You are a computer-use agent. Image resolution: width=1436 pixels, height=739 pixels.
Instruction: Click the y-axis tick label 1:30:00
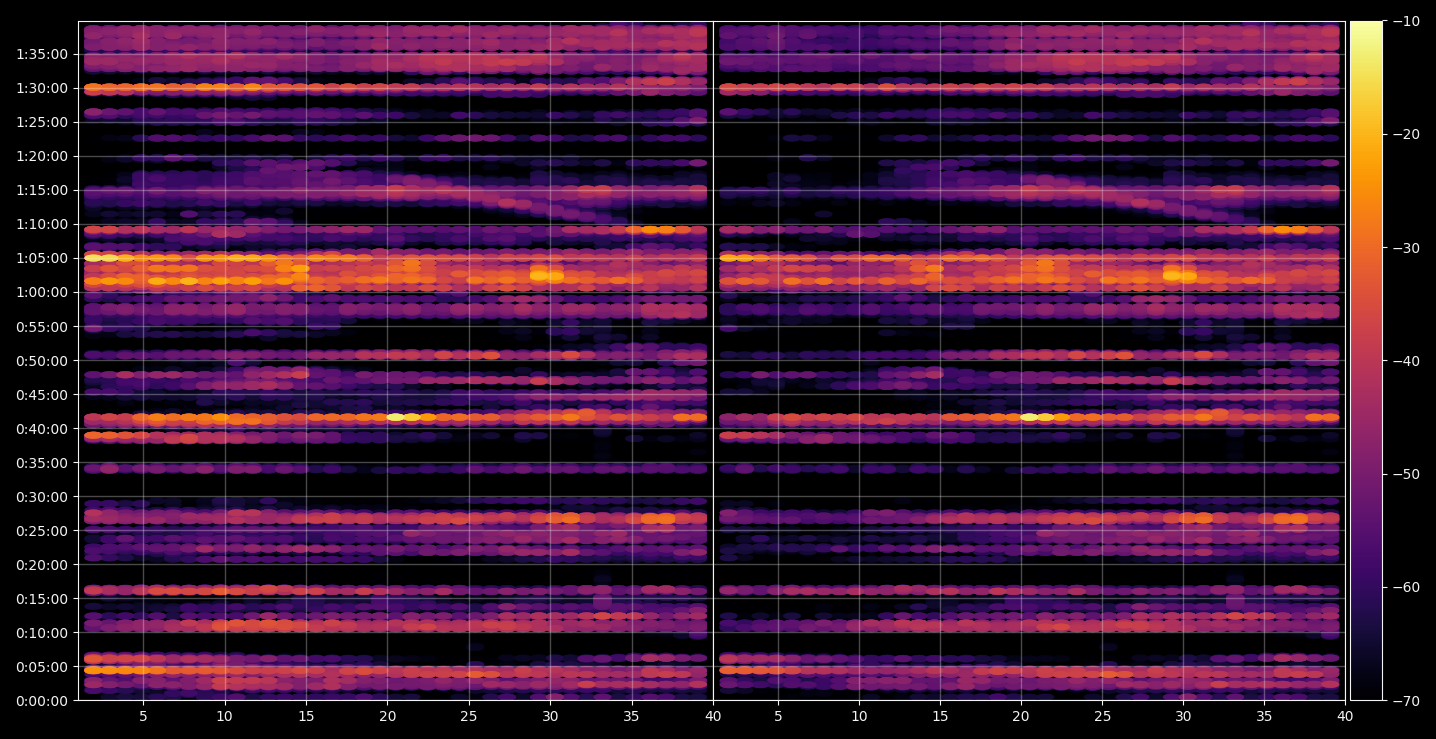[x=42, y=88]
